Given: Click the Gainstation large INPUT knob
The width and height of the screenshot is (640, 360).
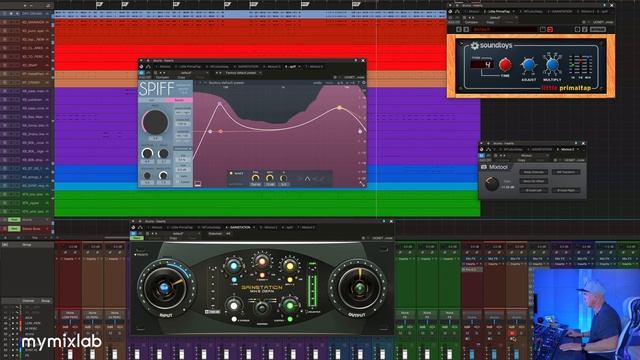Looking at the screenshot, I should pos(164,288).
